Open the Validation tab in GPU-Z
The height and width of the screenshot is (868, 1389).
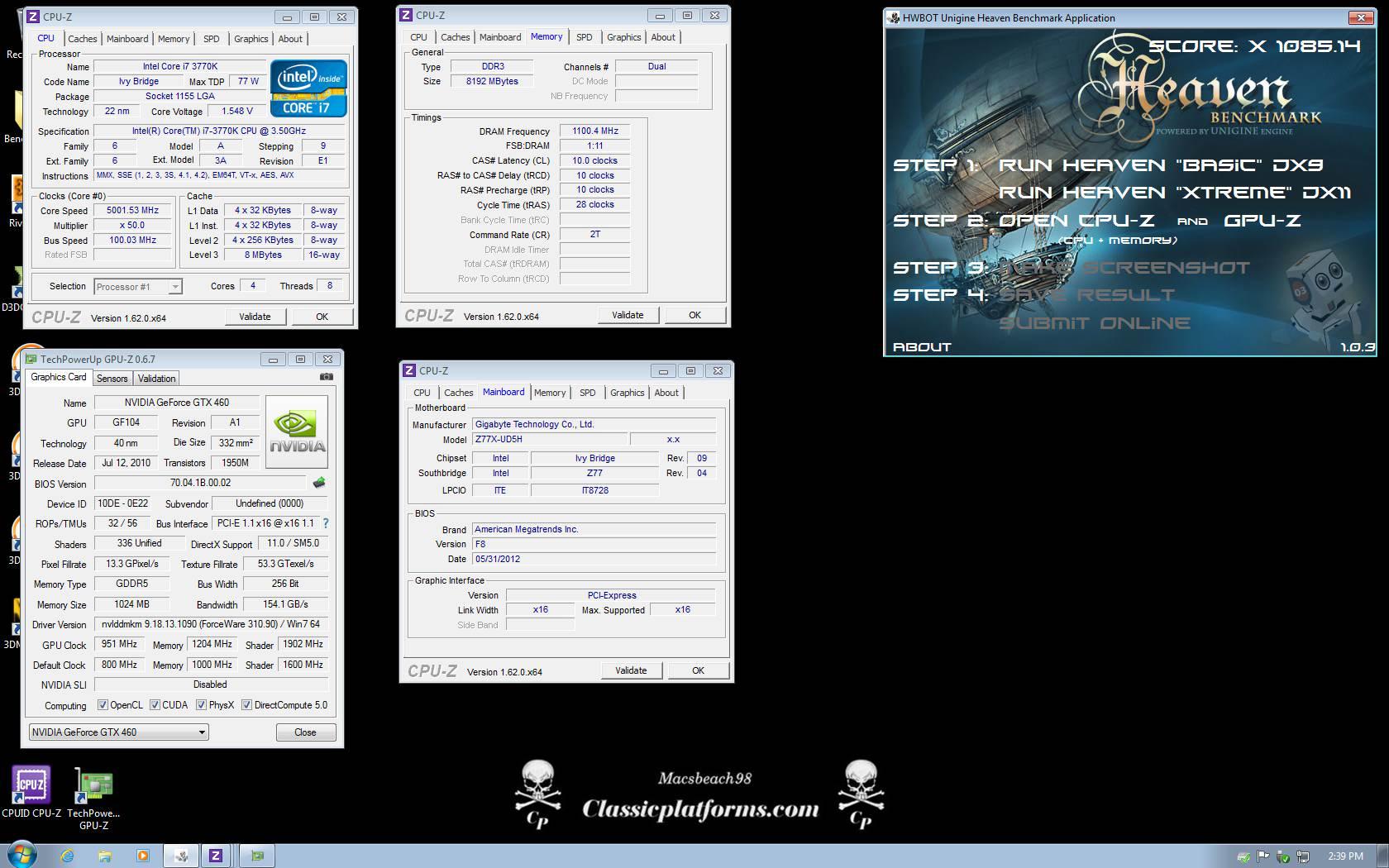(156, 379)
